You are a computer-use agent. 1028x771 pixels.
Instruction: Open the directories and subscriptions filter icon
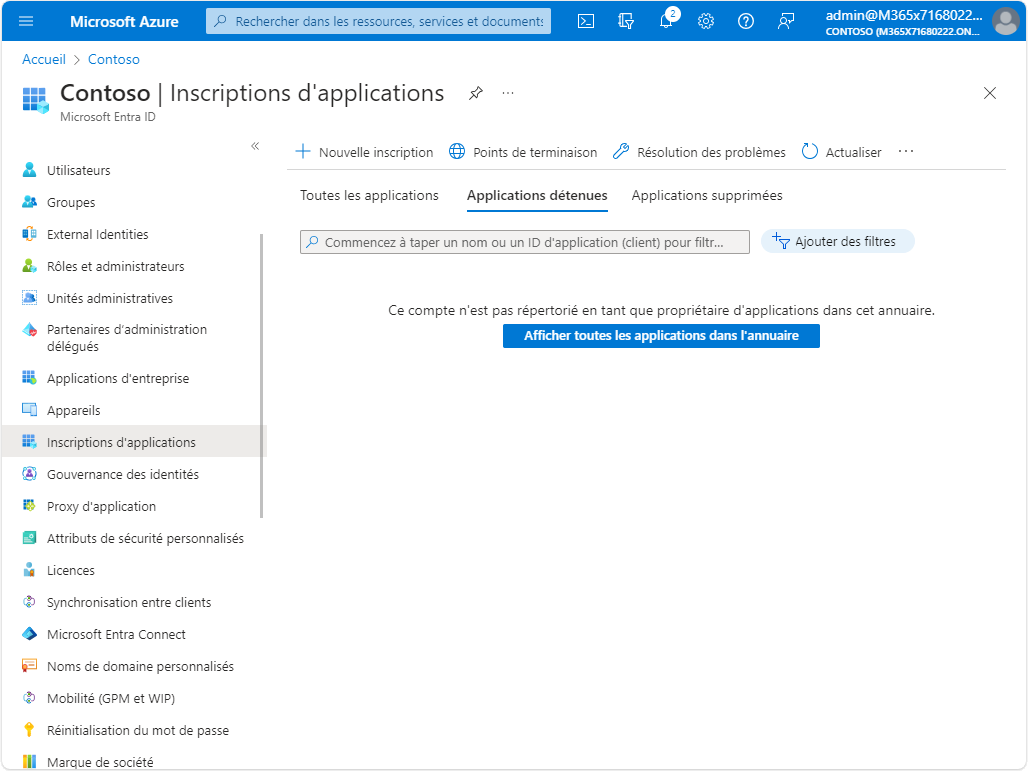[625, 22]
